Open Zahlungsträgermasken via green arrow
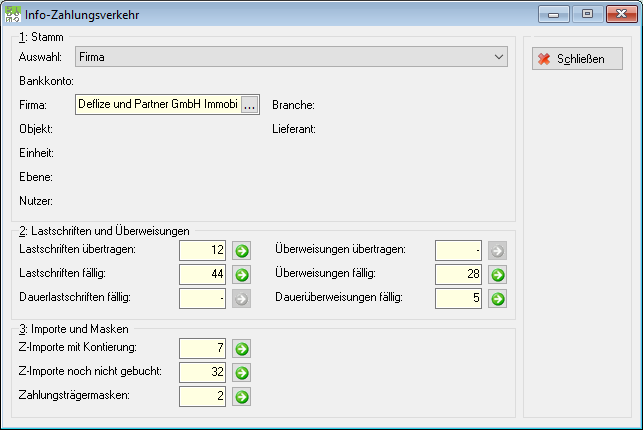 coord(242,397)
